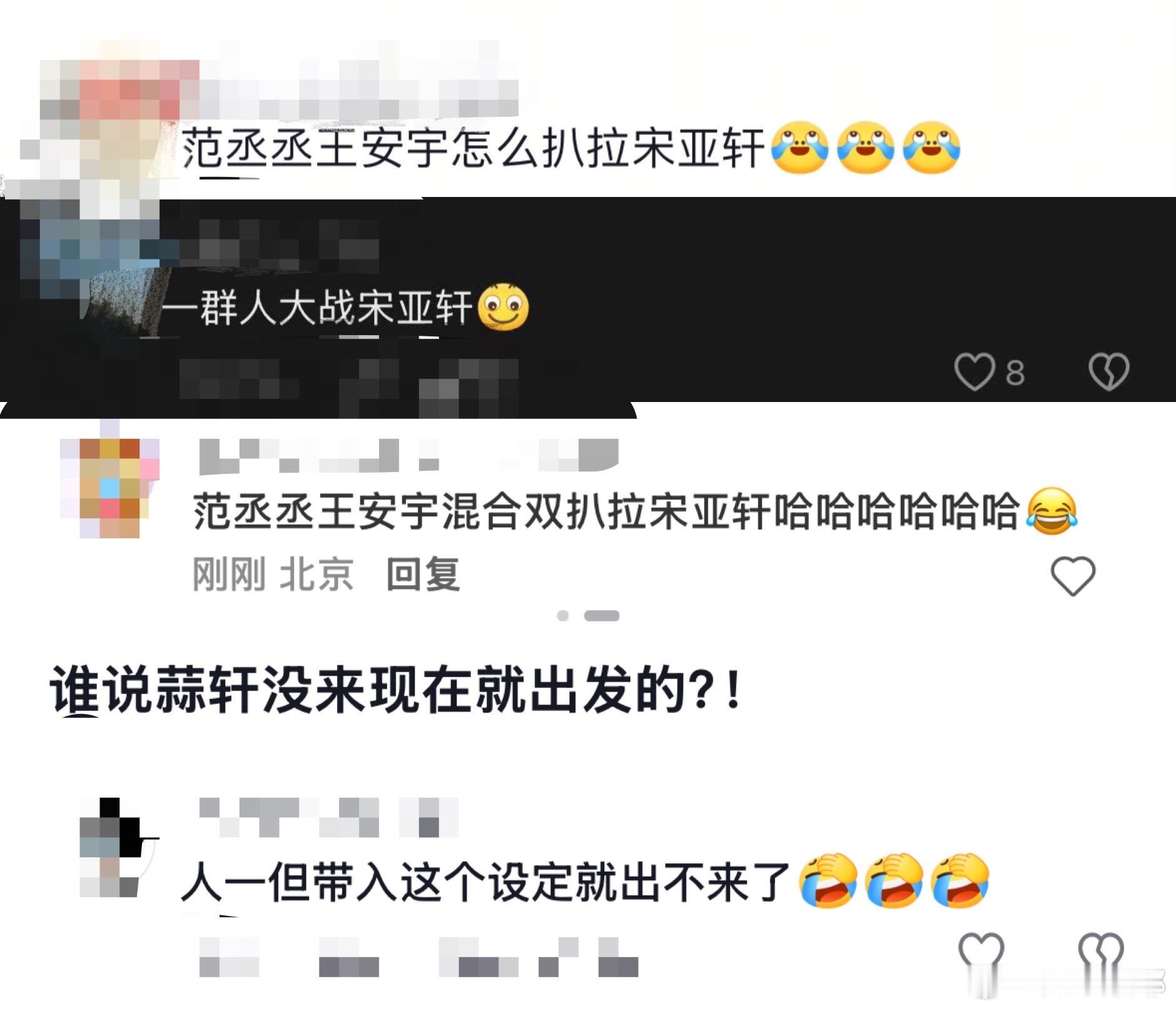This screenshot has width=1176, height=1011.
Task: Tap 回复 to reply to Beijing comment
Action: tap(423, 574)
